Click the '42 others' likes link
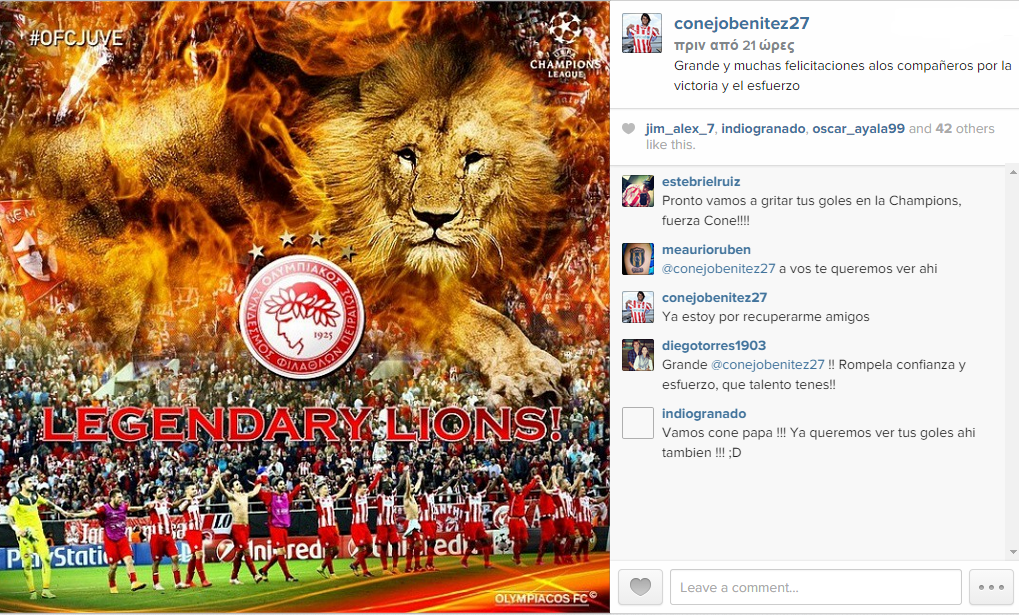 pyautogui.click(x=965, y=129)
